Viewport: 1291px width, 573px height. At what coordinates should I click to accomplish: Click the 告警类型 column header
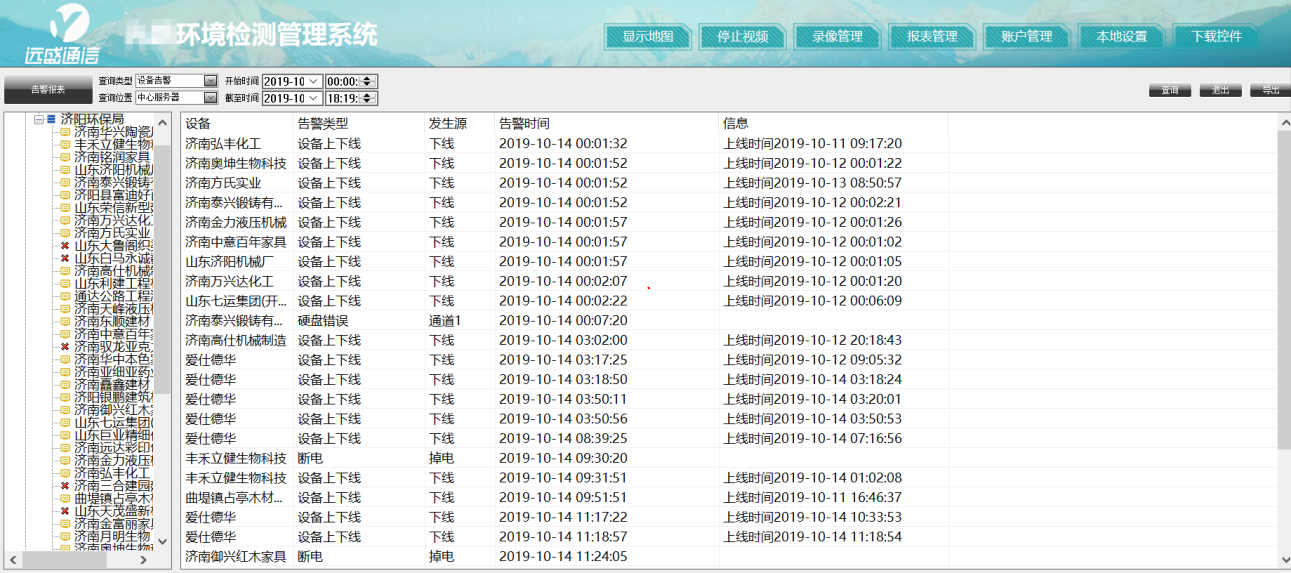pyautogui.click(x=359, y=123)
